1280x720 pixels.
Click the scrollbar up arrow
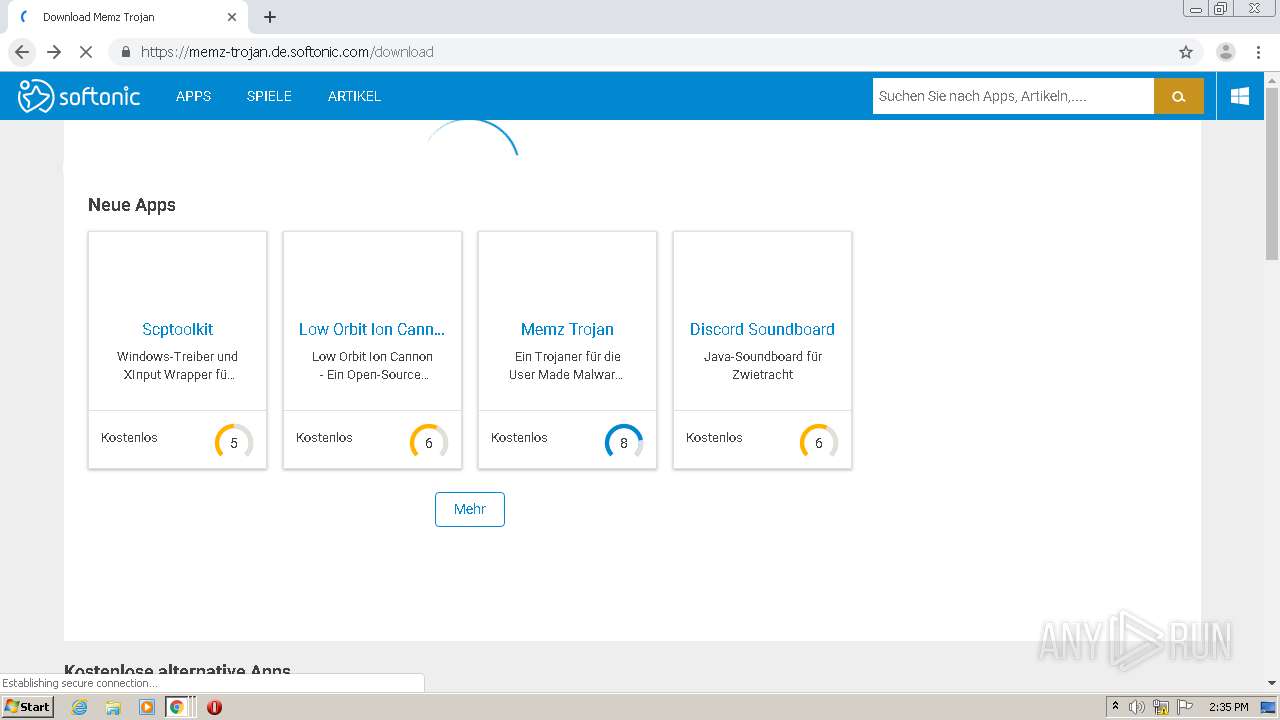(1272, 79)
